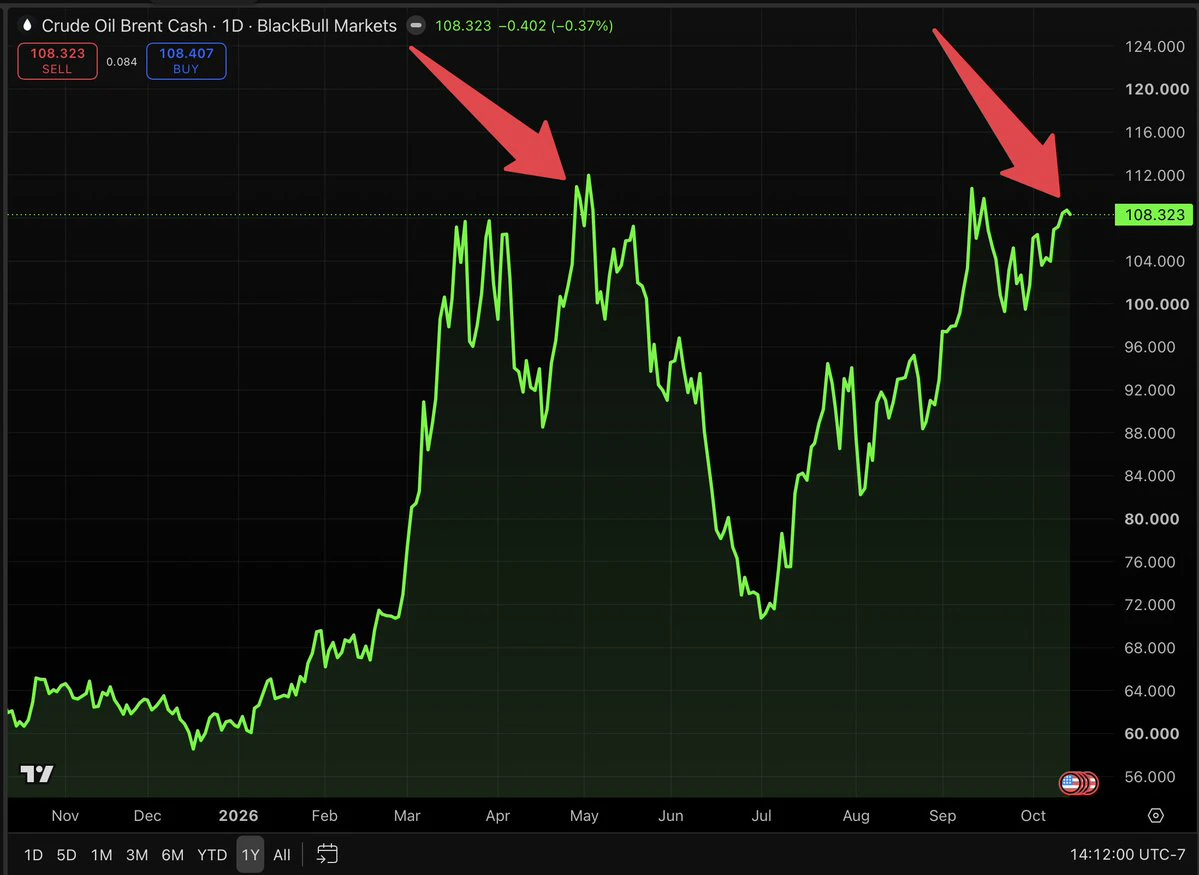Click the 2026 label on time axis
Screen dimensions: 1199x875
(239, 815)
